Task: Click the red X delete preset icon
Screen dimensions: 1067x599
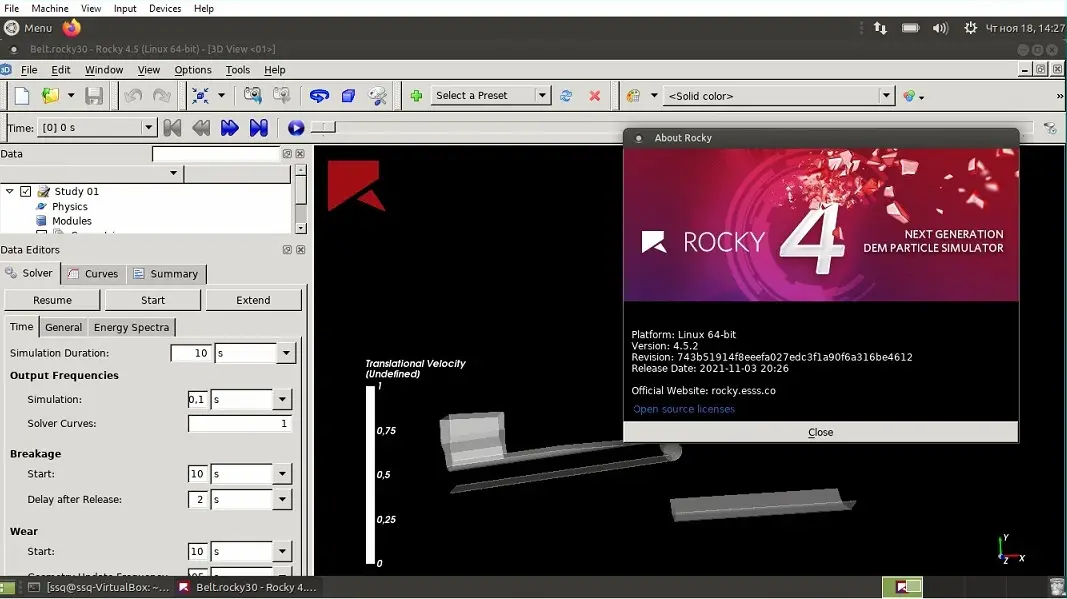Action: coord(595,96)
